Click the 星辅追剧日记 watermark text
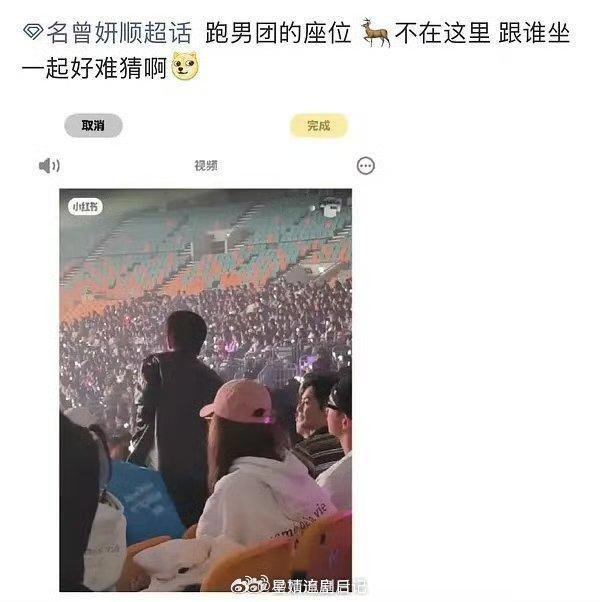 pyautogui.click(x=319, y=586)
